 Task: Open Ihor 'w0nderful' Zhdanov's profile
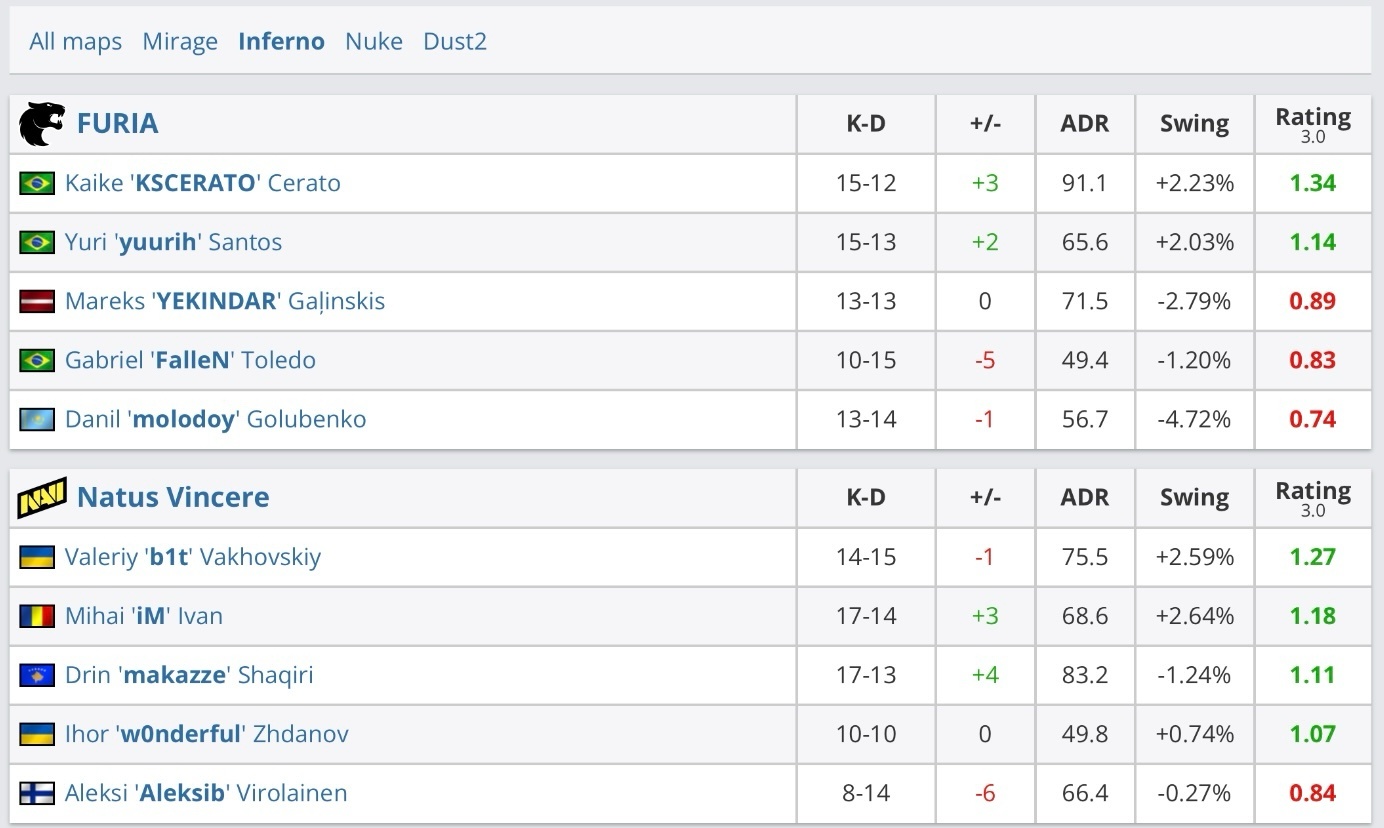point(207,734)
